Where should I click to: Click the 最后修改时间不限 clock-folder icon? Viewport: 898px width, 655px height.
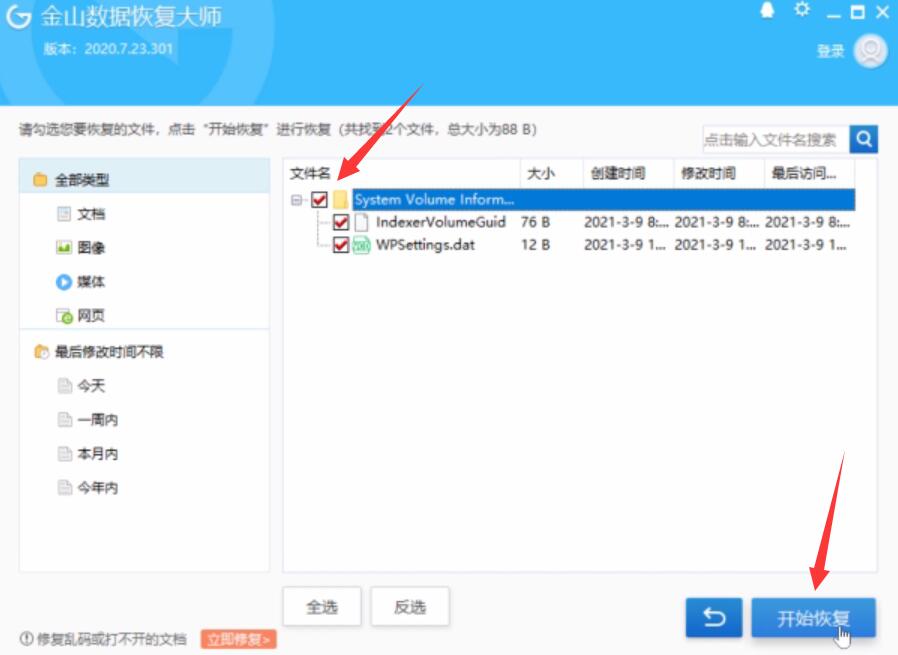point(41,352)
